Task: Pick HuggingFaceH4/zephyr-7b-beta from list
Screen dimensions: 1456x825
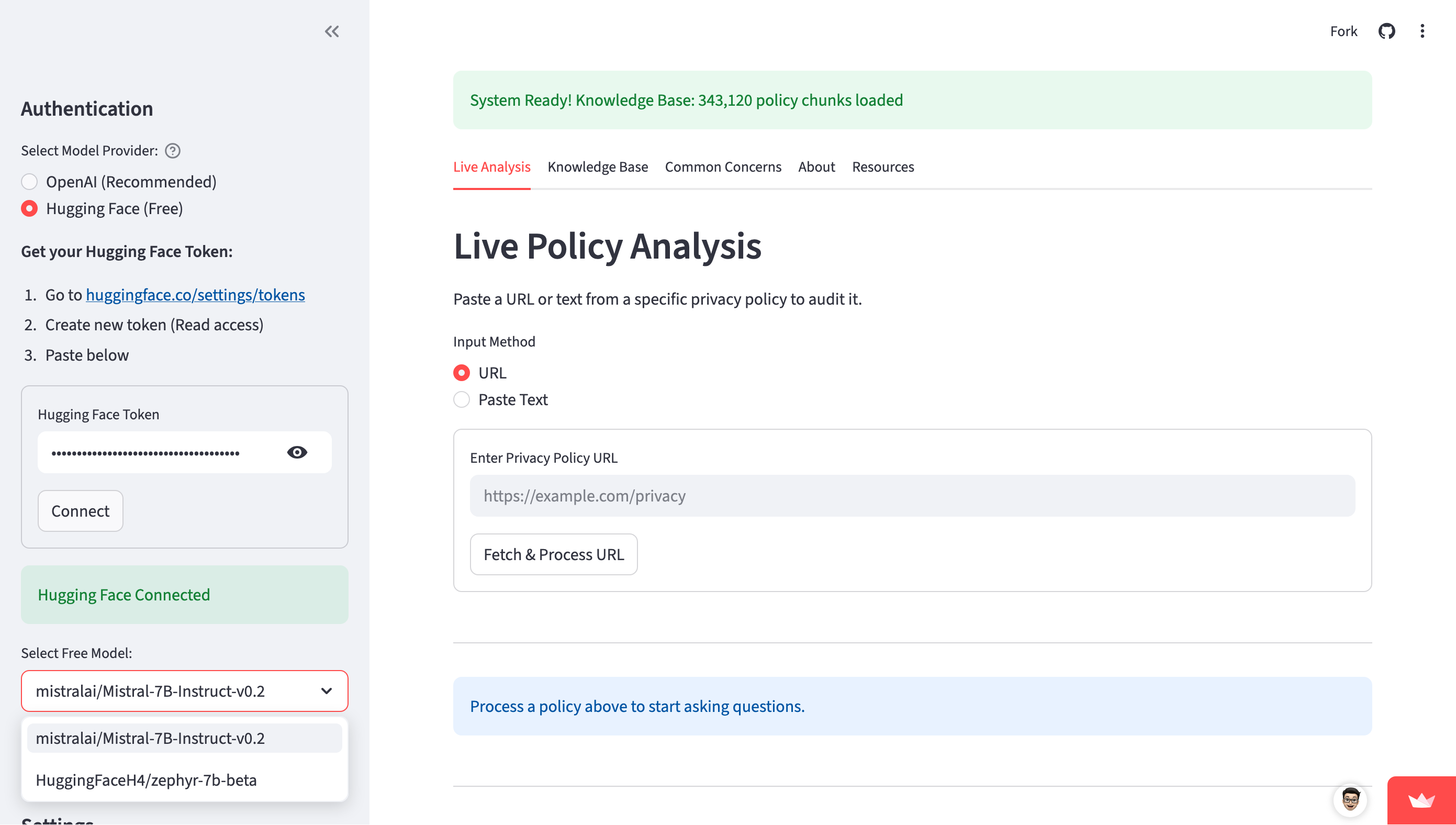Action: [185, 779]
